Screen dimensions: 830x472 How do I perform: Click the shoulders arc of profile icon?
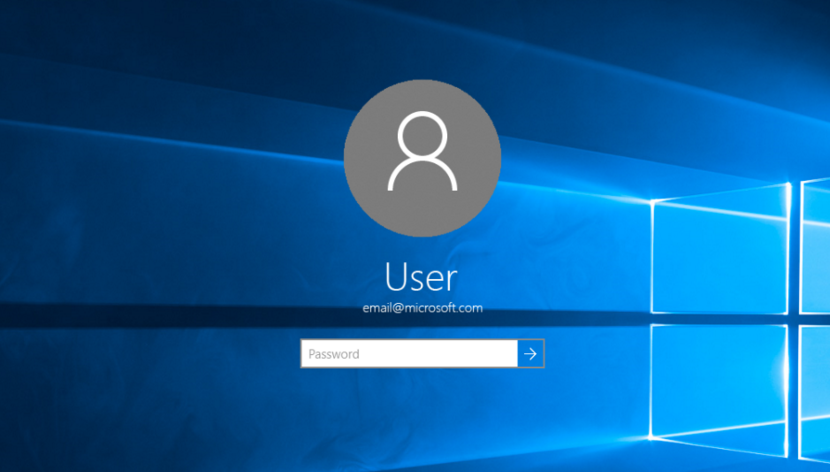click(x=422, y=175)
